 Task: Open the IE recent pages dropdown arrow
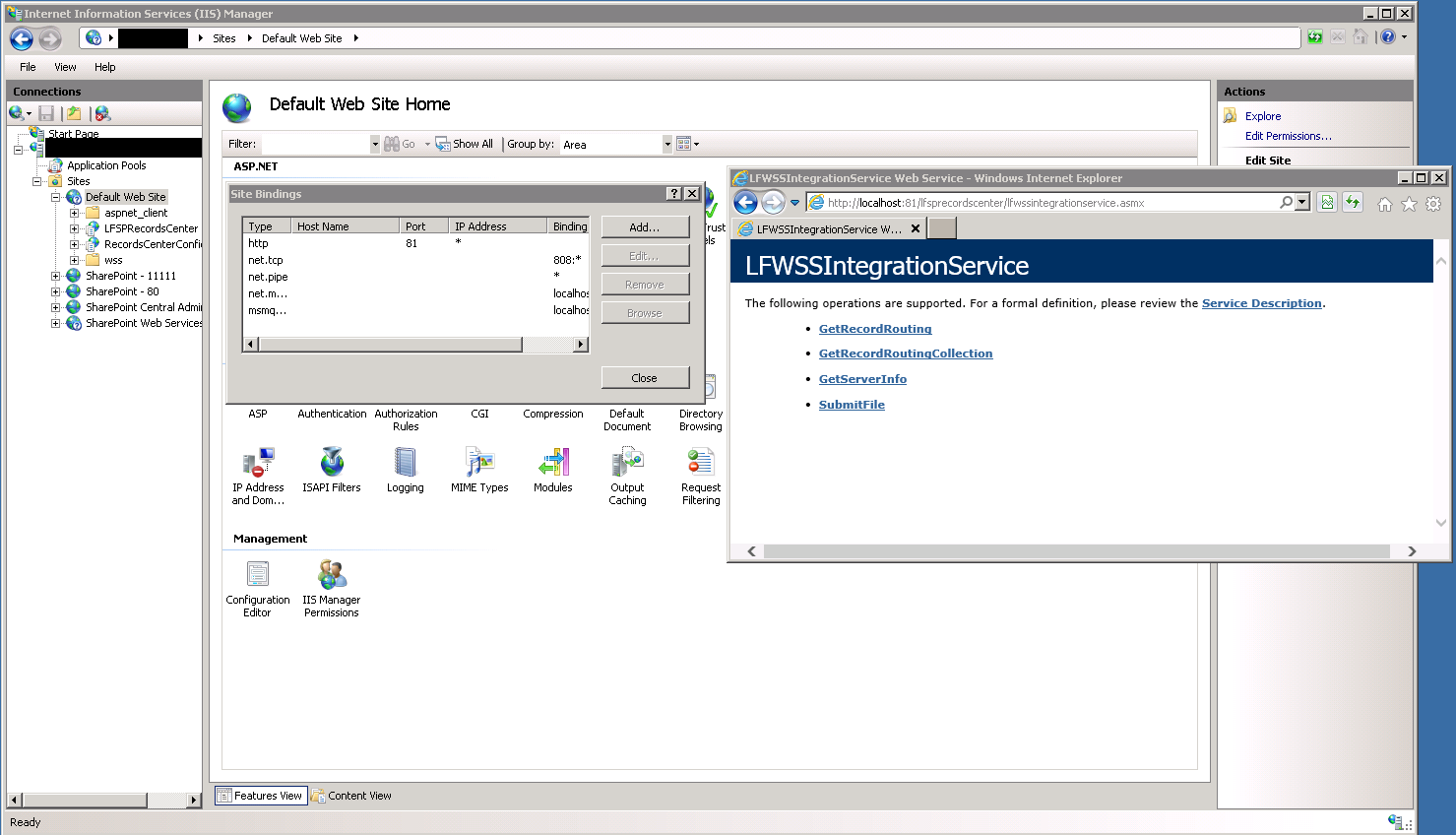pos(794,203)
